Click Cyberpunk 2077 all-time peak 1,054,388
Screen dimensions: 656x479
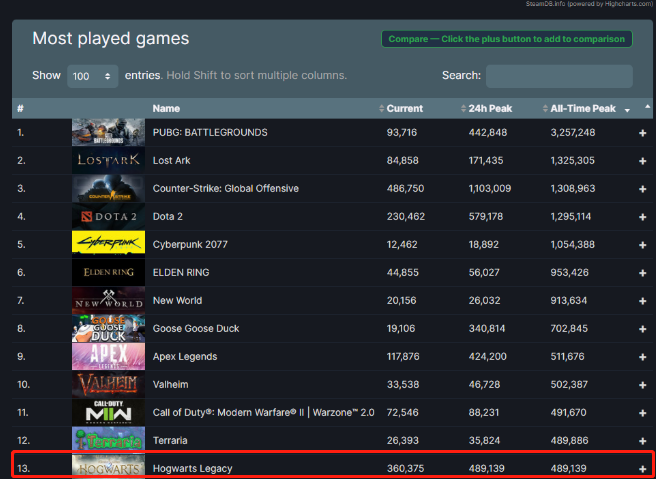pos(572,244)
